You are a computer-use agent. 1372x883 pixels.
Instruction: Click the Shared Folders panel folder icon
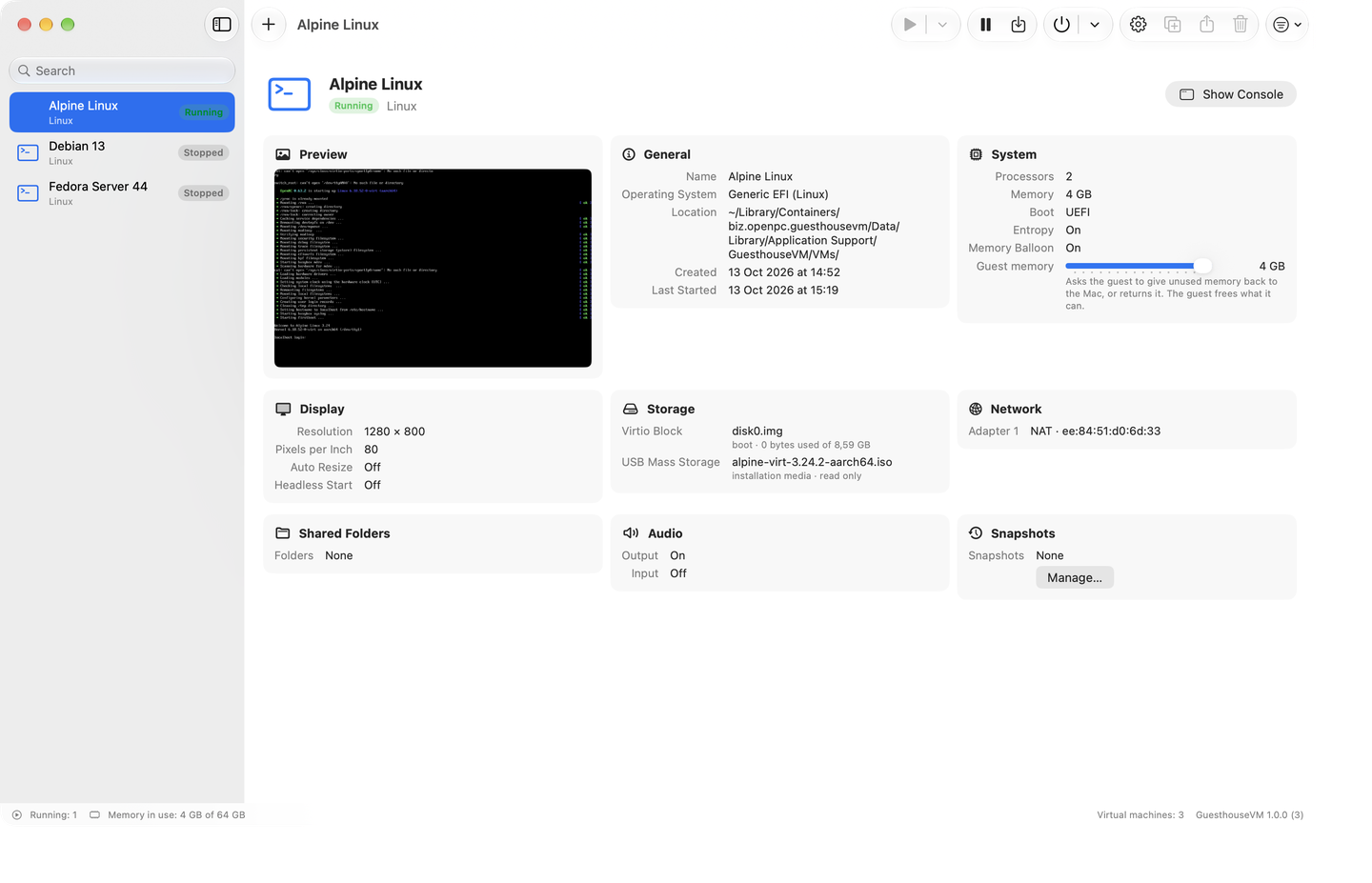pos(283,533)
